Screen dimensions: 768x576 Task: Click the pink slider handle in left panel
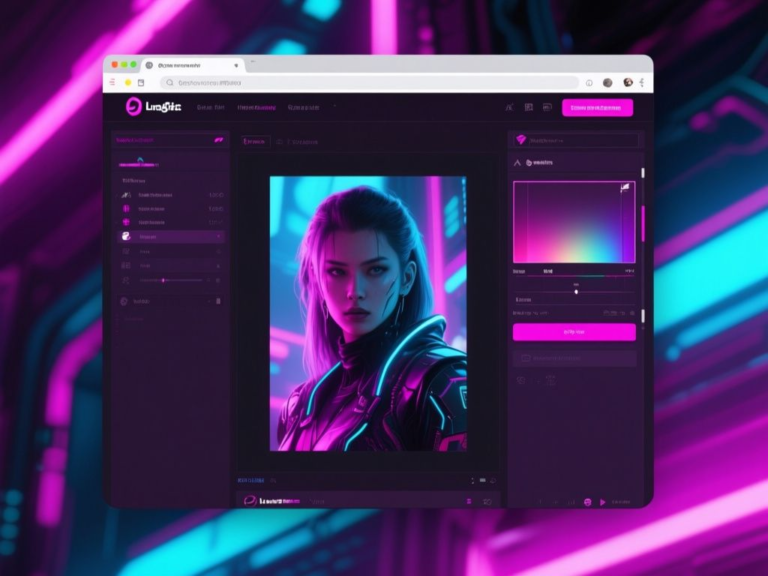point(163,280)
